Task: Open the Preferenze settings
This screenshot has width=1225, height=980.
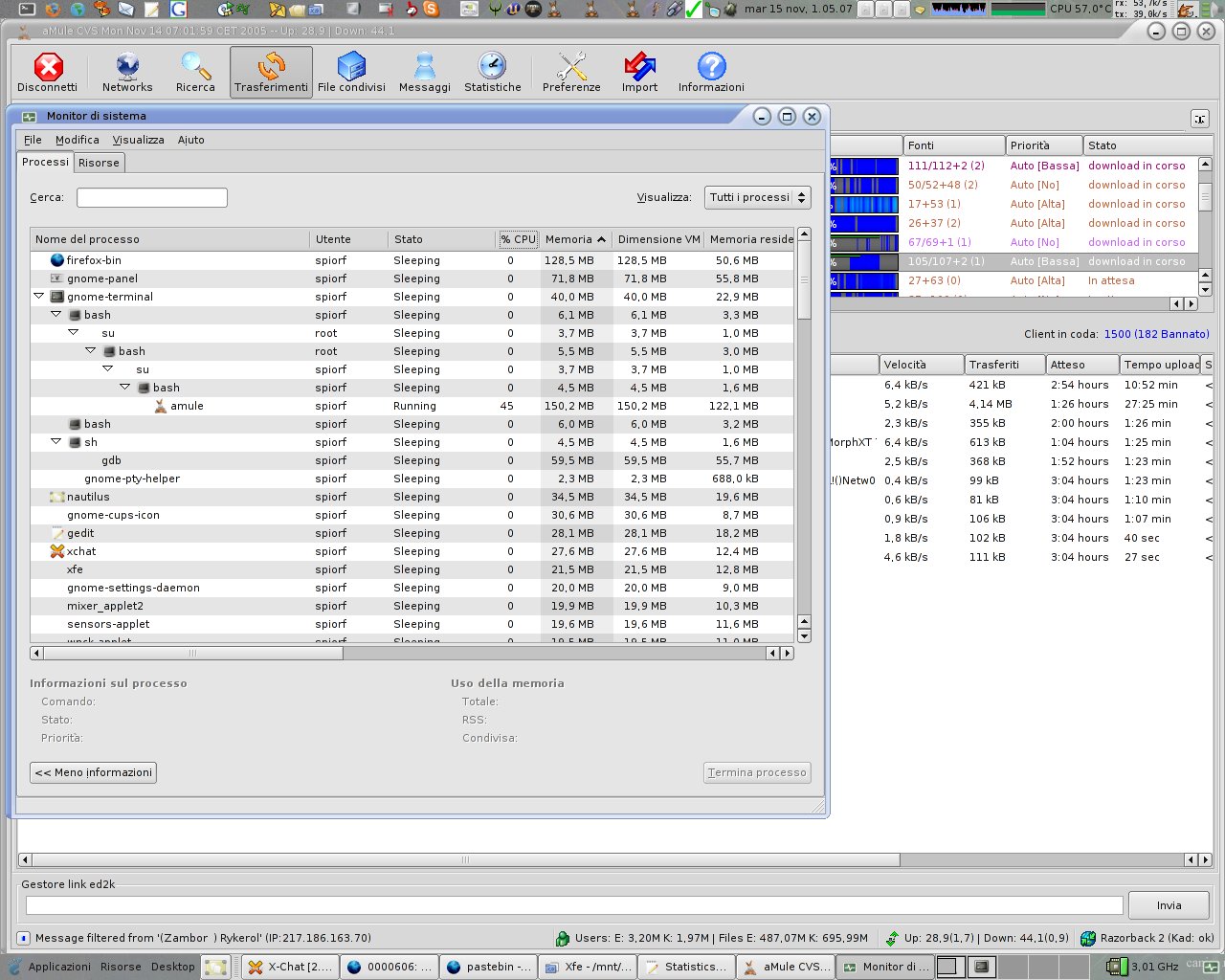Action: (571, 73)
